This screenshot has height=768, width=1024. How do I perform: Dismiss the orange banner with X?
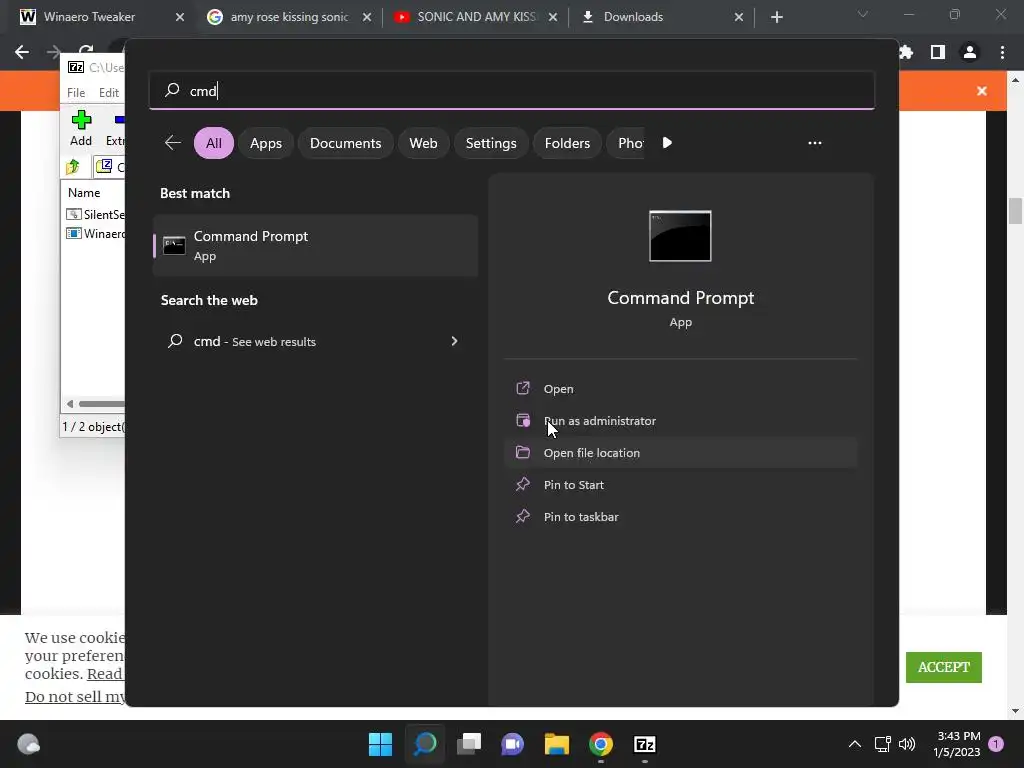[x=982, y=91]
